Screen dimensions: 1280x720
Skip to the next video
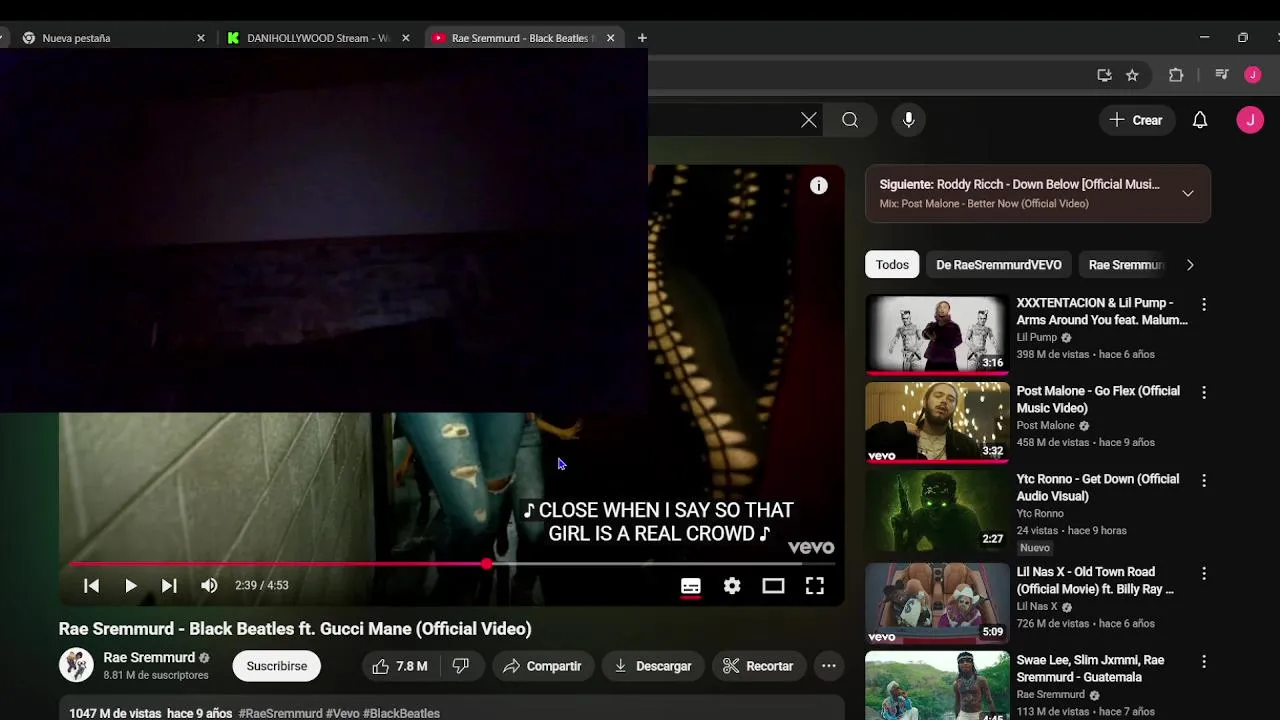pos(169,586)
